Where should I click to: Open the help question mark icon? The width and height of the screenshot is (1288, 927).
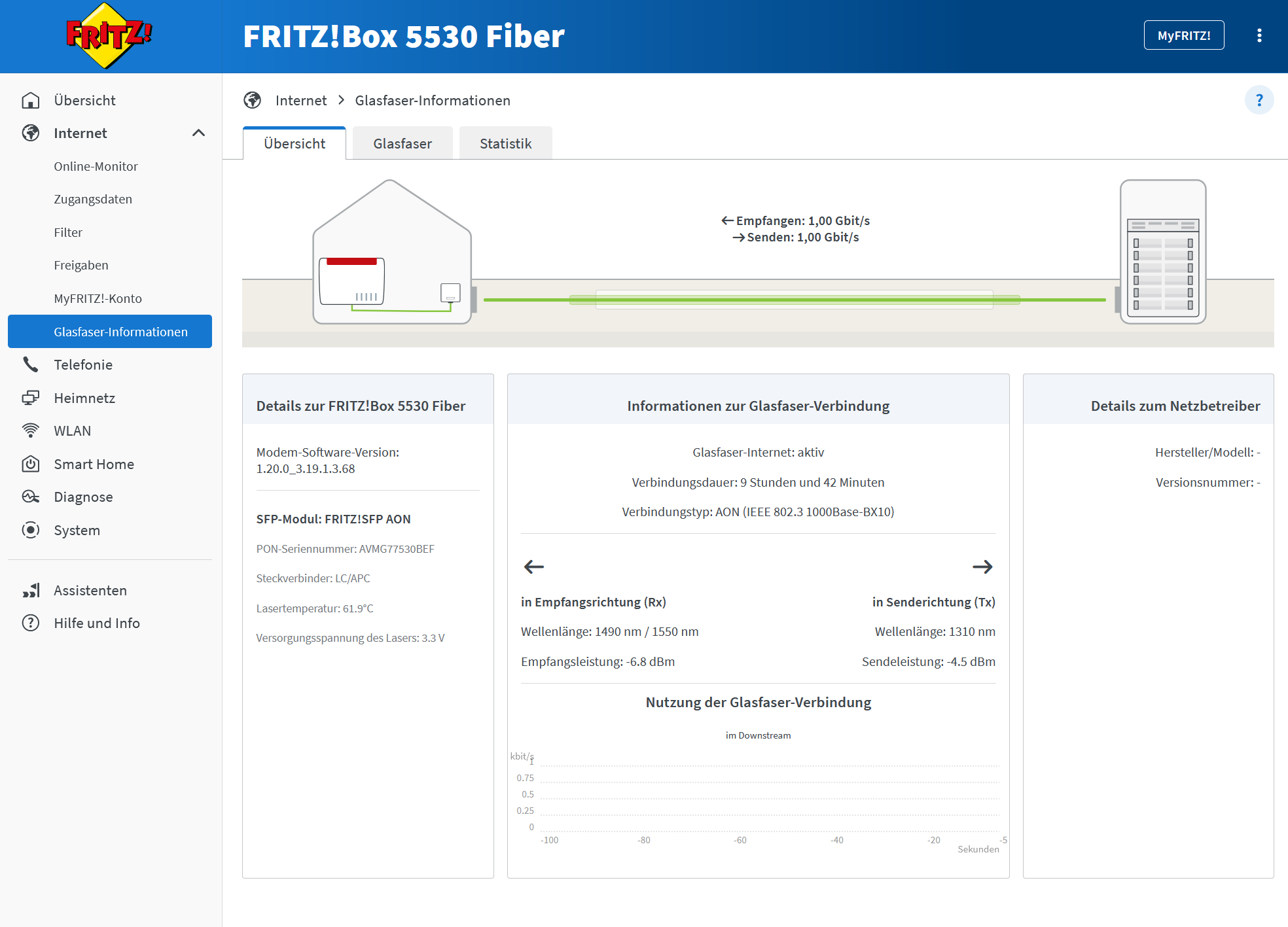(x=1259, y=100)
